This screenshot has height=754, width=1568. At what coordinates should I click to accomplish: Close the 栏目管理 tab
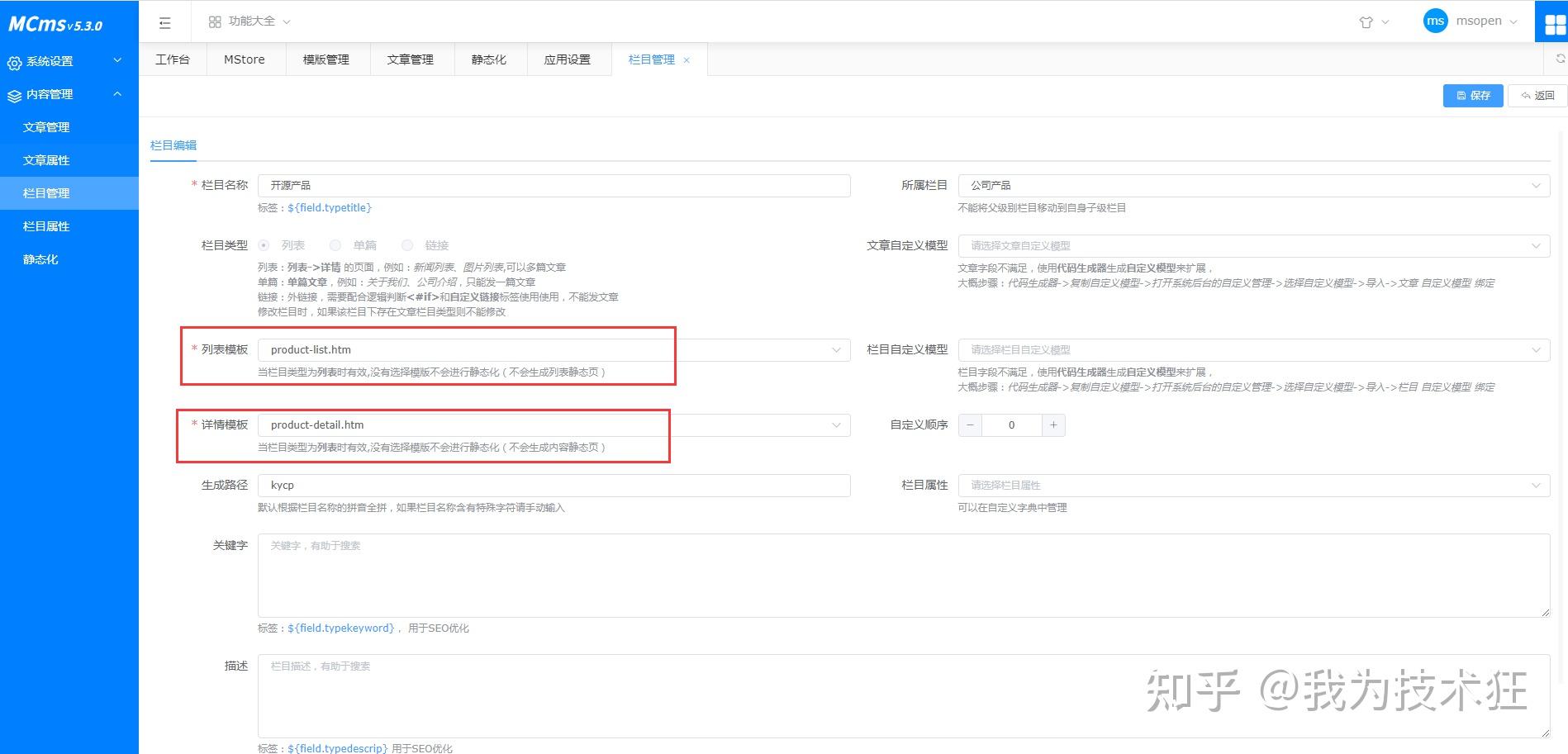click(x=687, y=60)
